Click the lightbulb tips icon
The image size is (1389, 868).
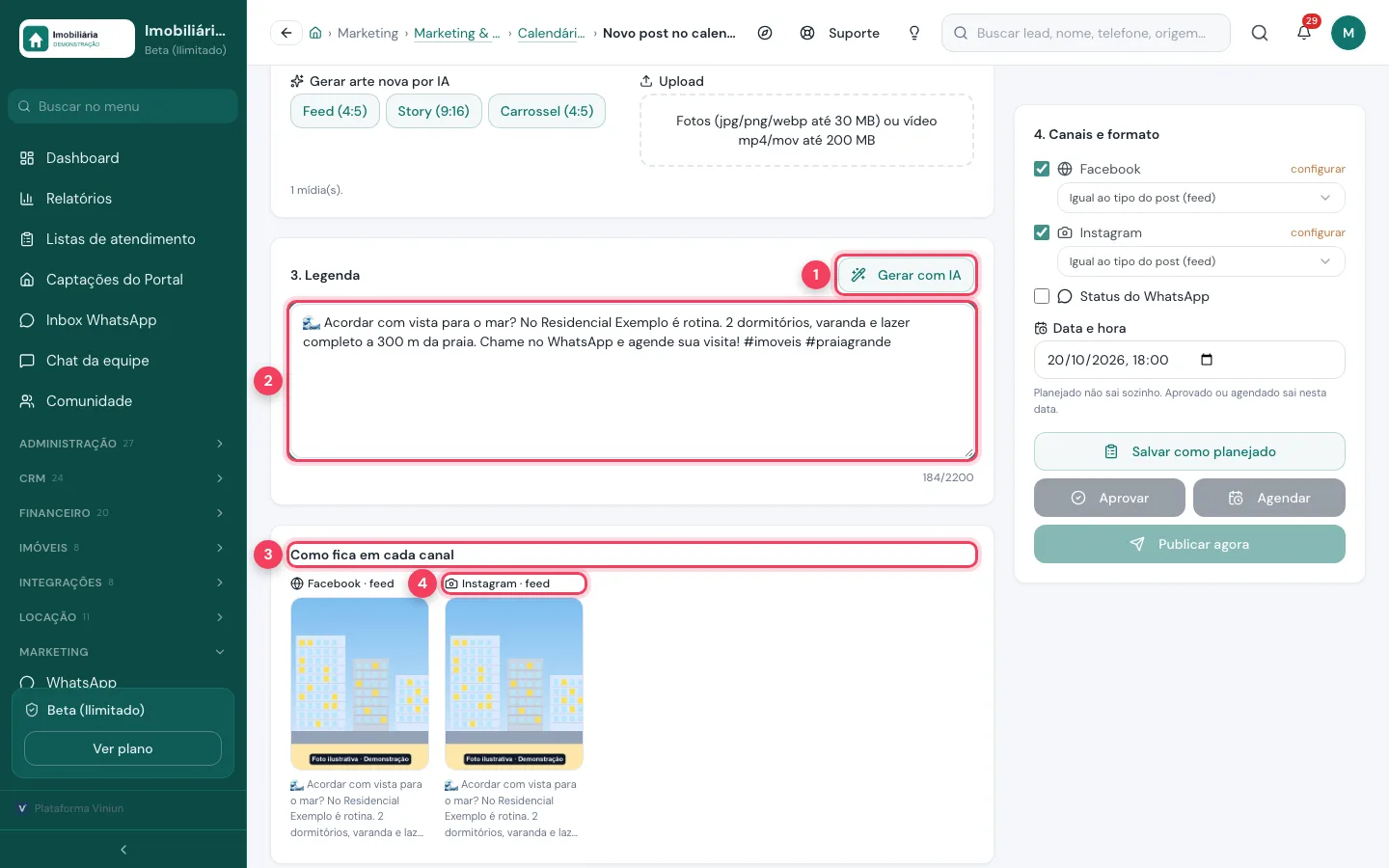click(x=914, y=33)
